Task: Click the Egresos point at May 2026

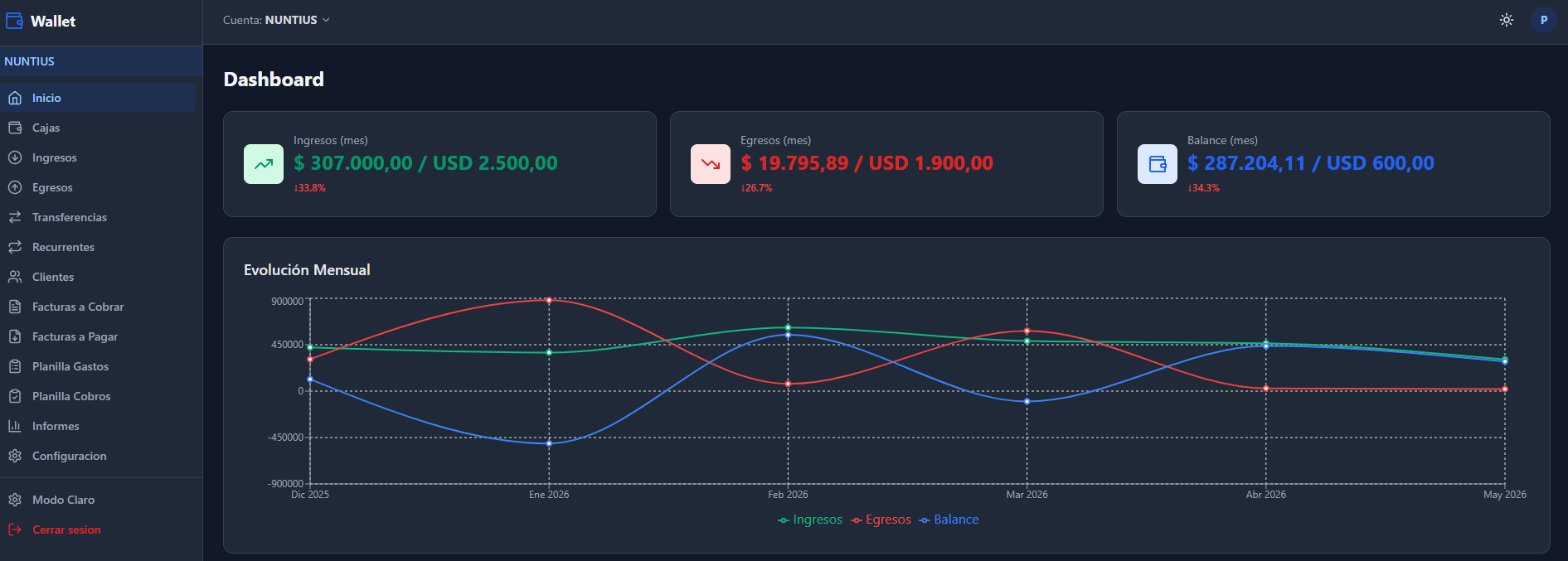Action: coord(1504,389)
